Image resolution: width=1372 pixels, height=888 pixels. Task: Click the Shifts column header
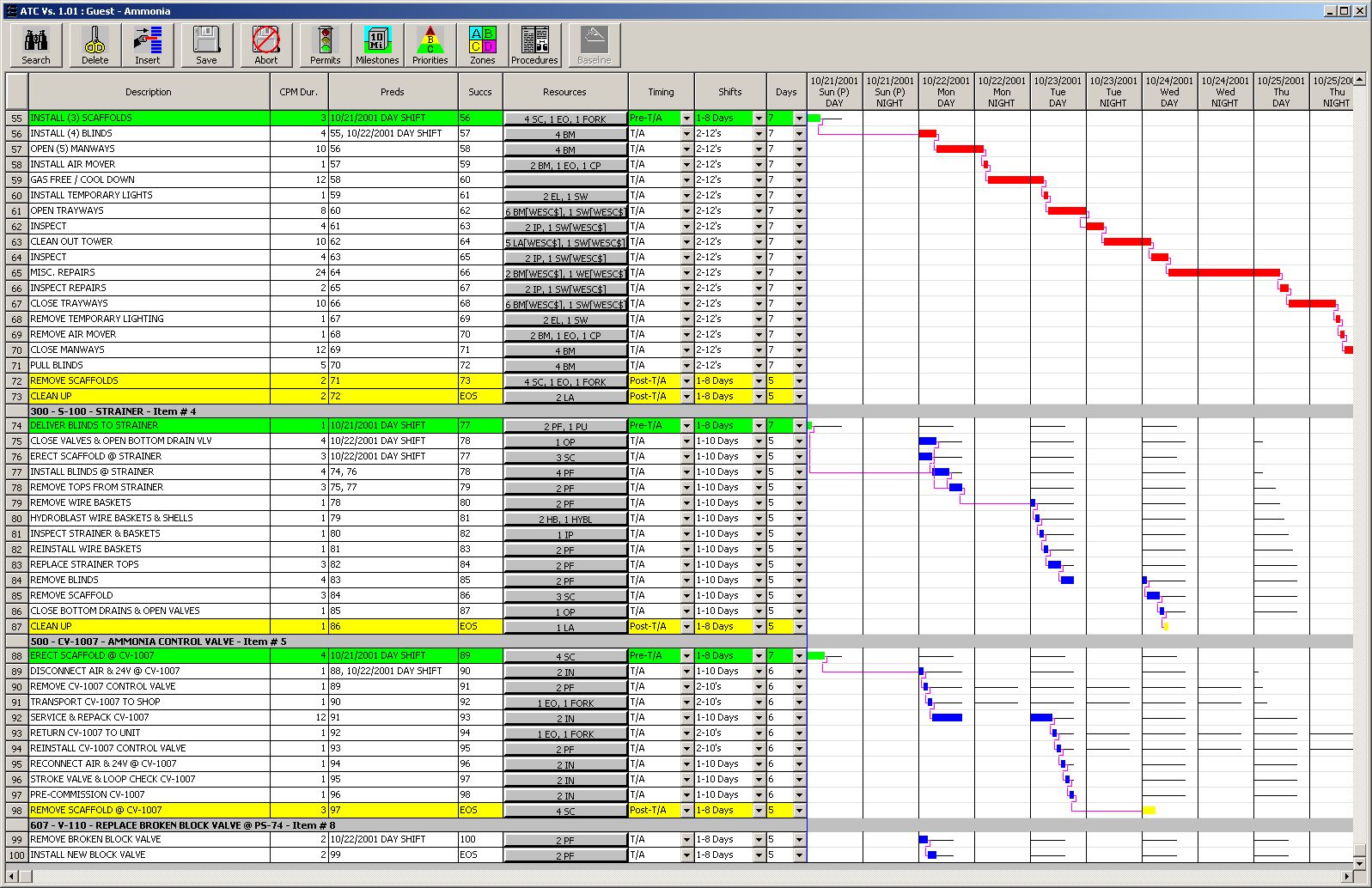730,92
